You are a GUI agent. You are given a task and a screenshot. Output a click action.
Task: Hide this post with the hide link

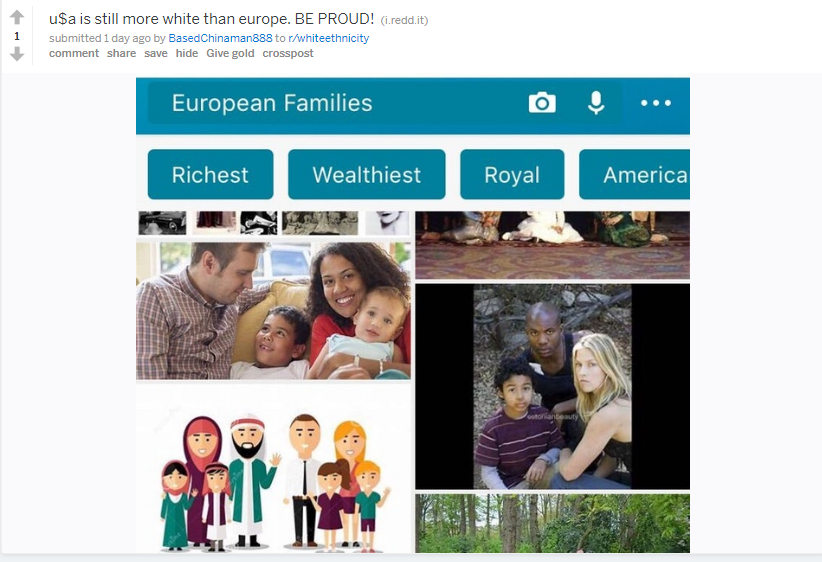click(x=187, y=53)
